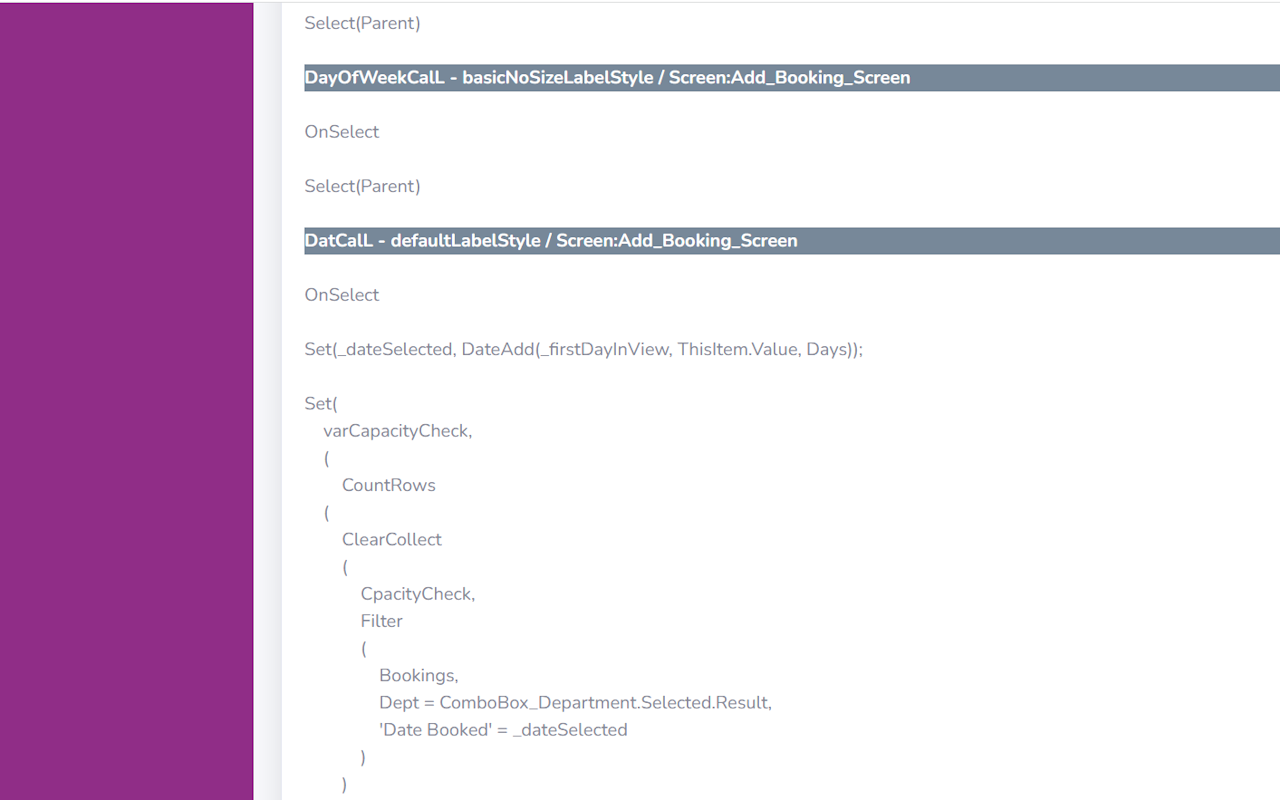The width and height of the screenshot is (1280, 800).
Task: Click the CountRows line
Action: tap(389, 485)
